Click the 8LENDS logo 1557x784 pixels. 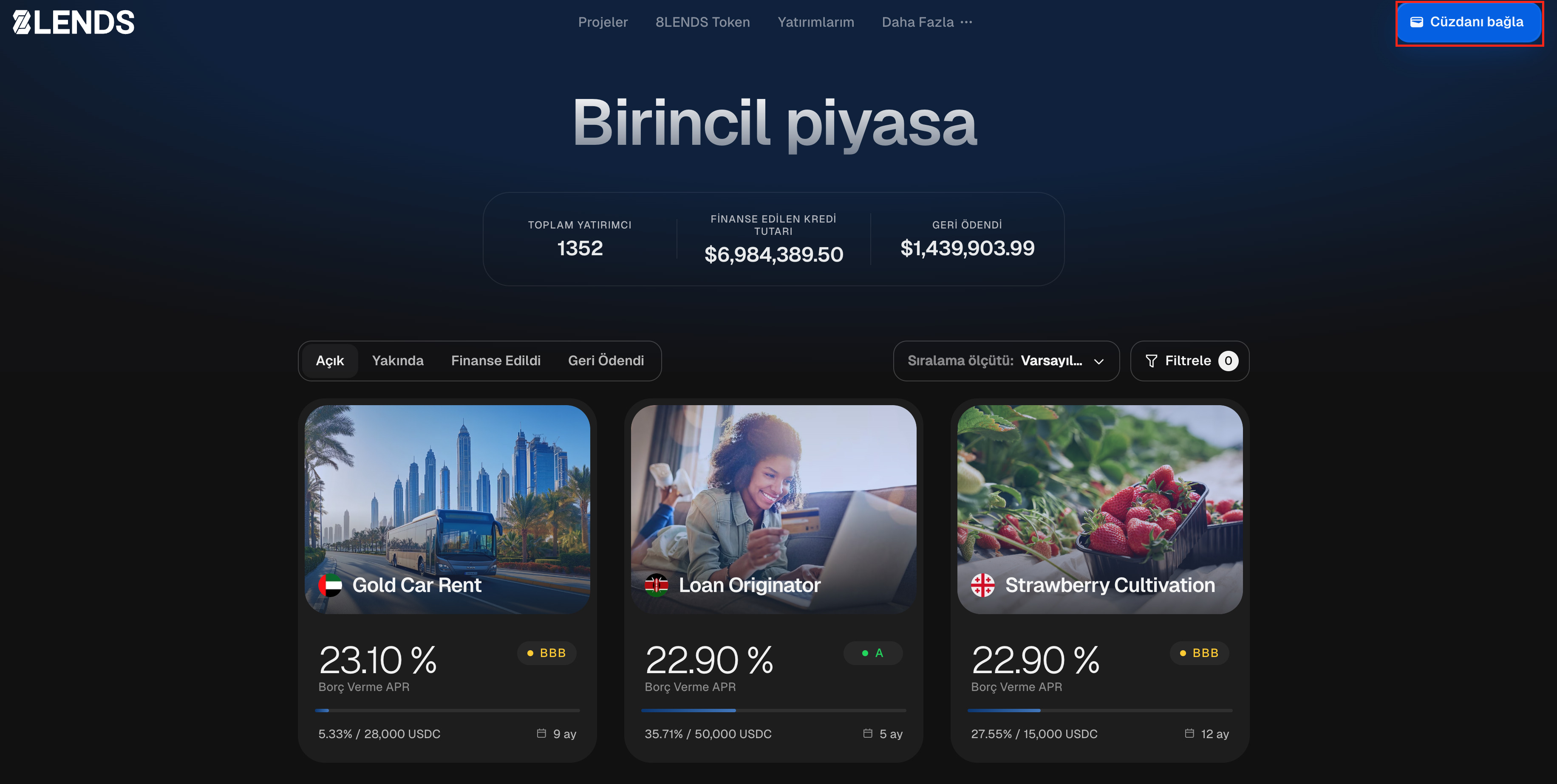tap(73, 23)
